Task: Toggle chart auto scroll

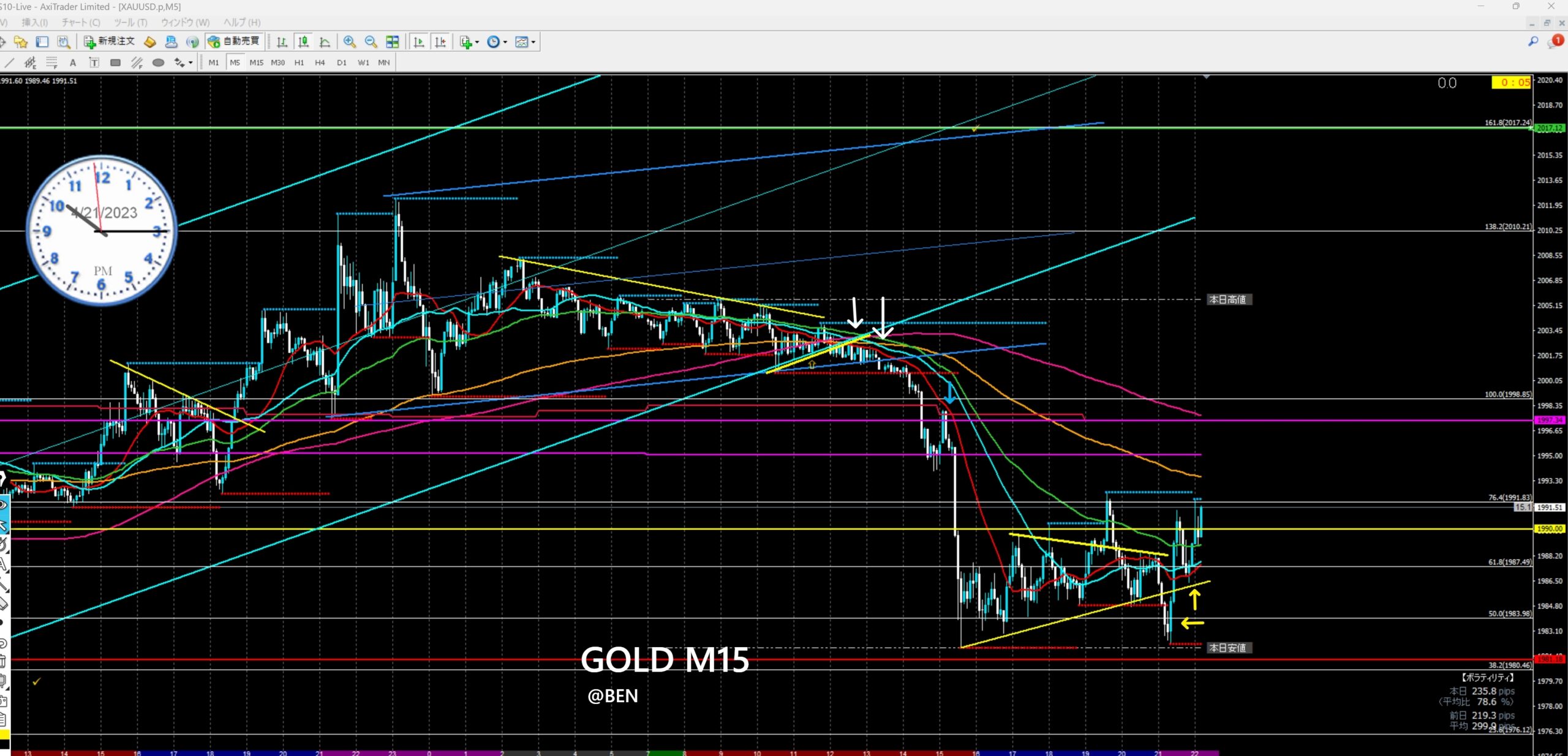Action: pyautogui.click(x=419, y=42)
